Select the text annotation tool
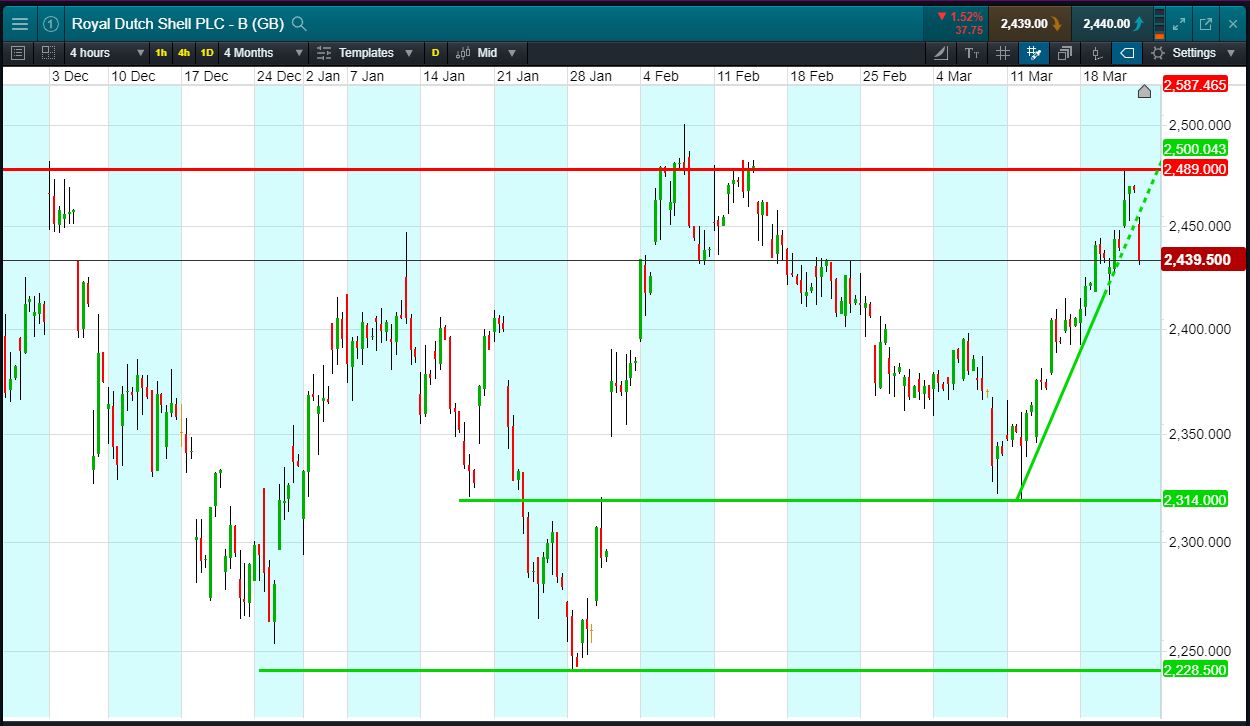Viewport: 1250px width, 726px height. [x=973, y=52]
